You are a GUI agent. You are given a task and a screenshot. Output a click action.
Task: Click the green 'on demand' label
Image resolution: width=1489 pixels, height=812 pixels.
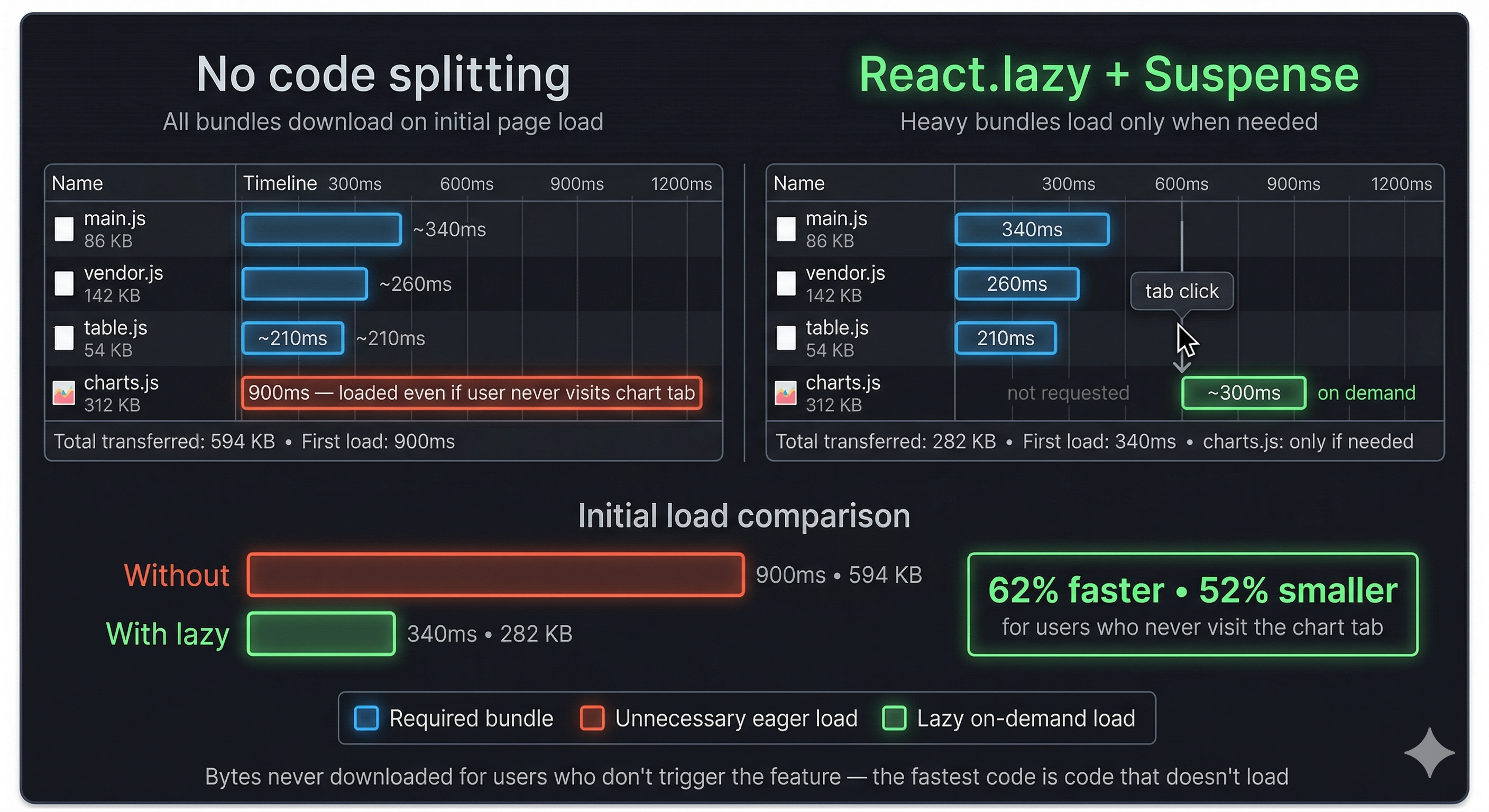tap(1366, 393)
